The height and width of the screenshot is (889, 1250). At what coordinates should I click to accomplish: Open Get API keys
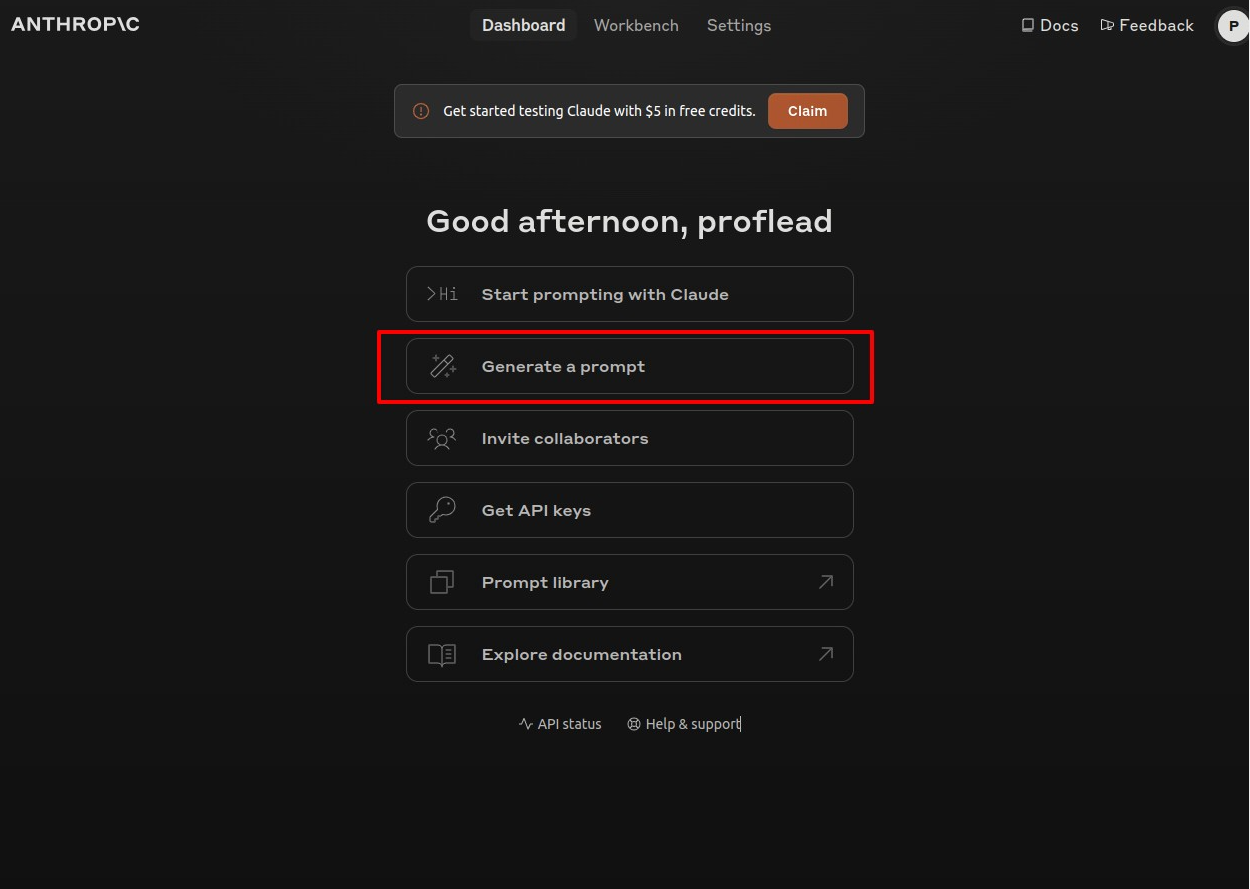(629, 510)
